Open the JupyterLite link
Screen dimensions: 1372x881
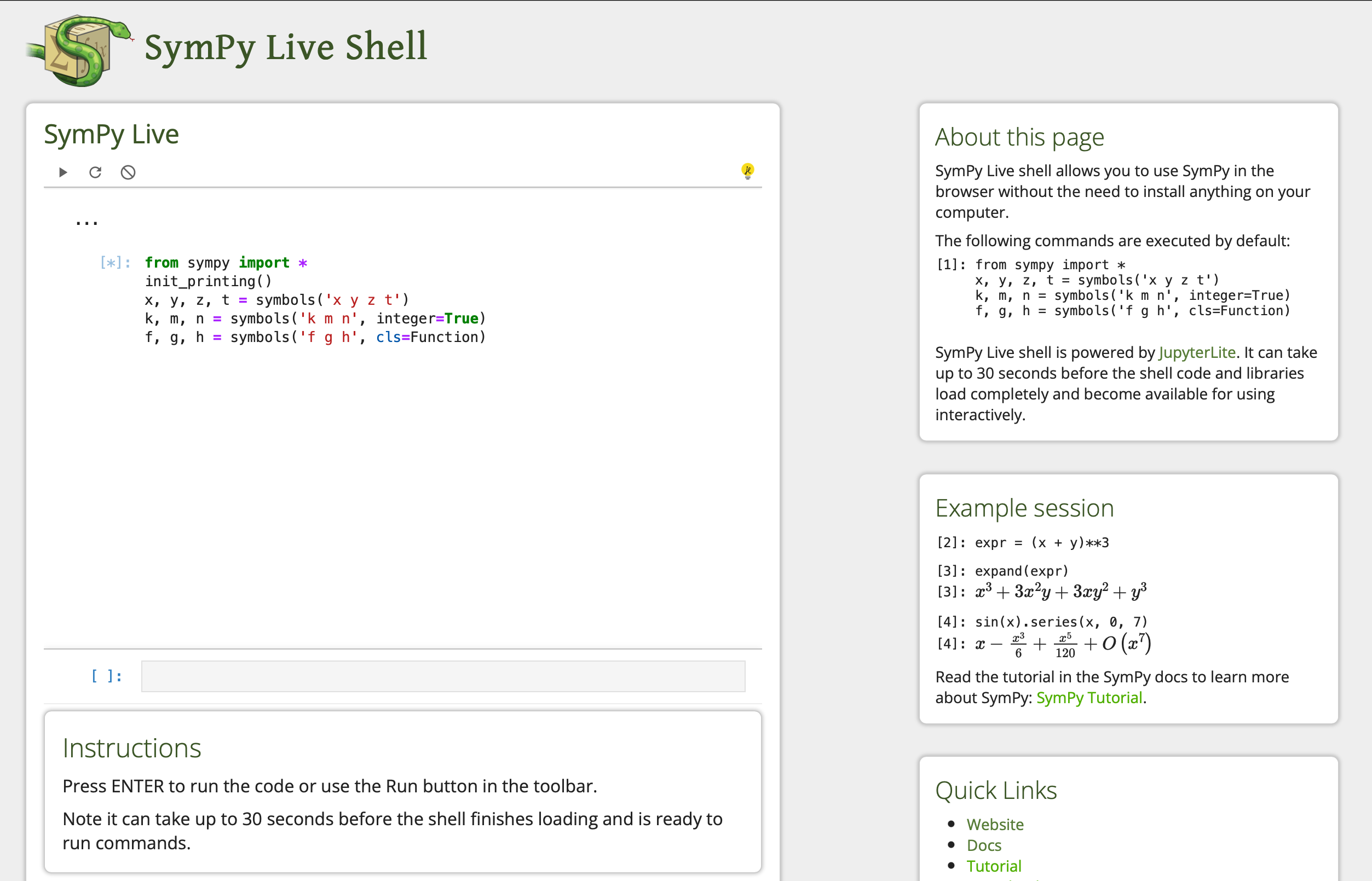coord(1197,352)
